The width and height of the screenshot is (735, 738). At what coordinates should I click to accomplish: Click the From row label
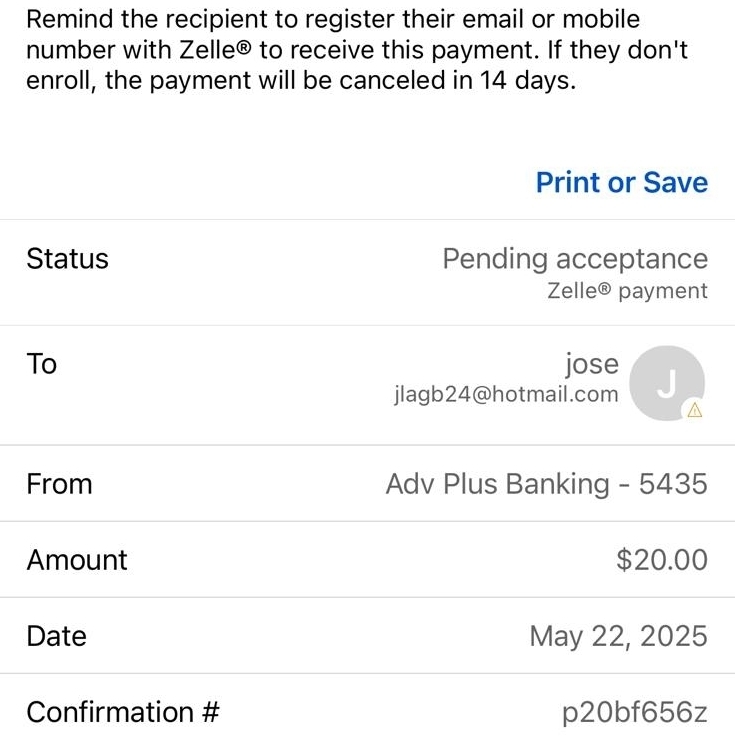click(x=59, y=484)
